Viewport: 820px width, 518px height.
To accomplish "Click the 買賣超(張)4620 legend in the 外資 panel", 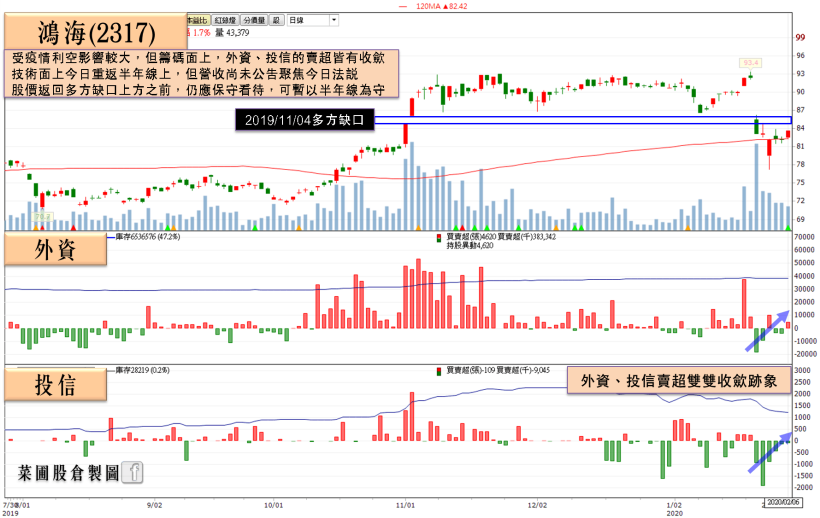I will 471,237.
